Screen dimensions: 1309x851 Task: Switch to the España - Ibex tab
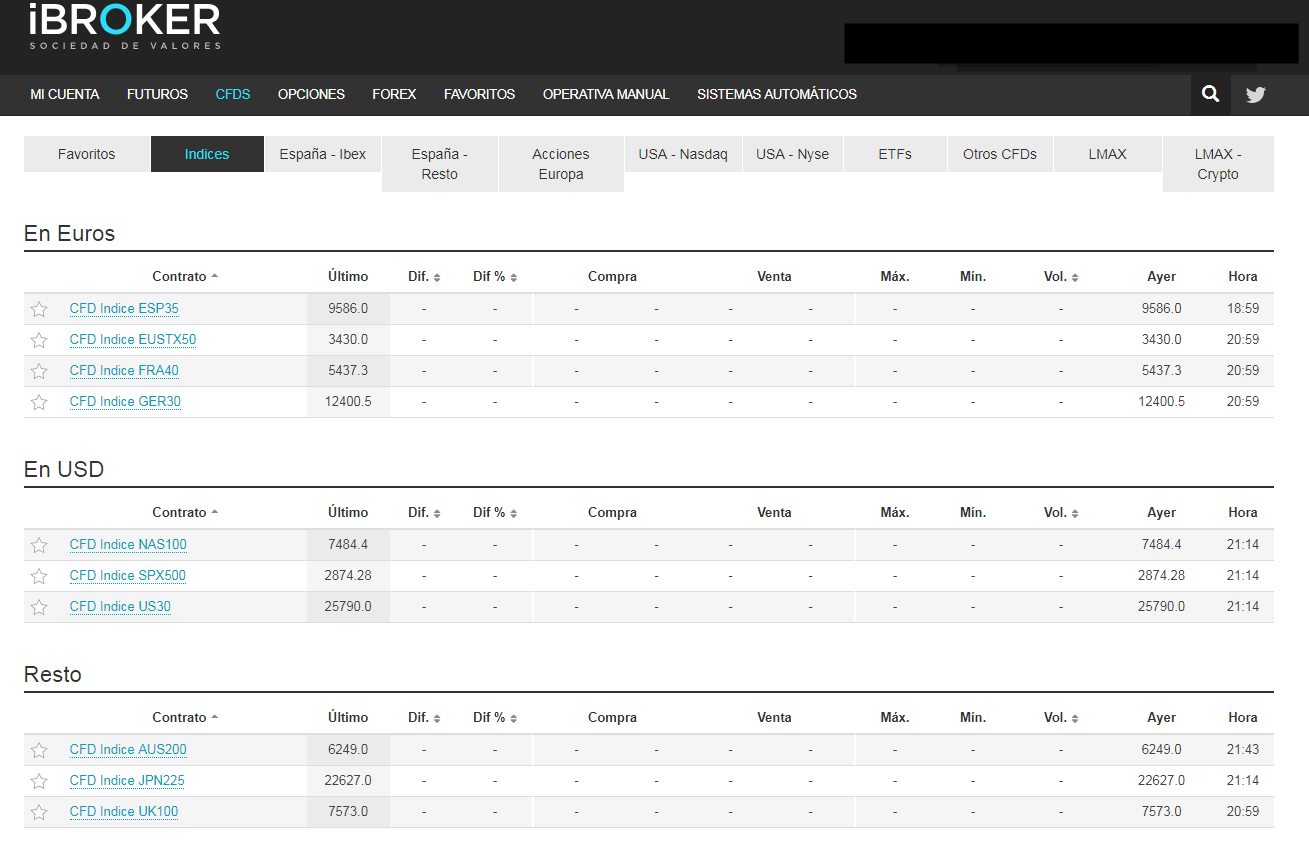323,154
